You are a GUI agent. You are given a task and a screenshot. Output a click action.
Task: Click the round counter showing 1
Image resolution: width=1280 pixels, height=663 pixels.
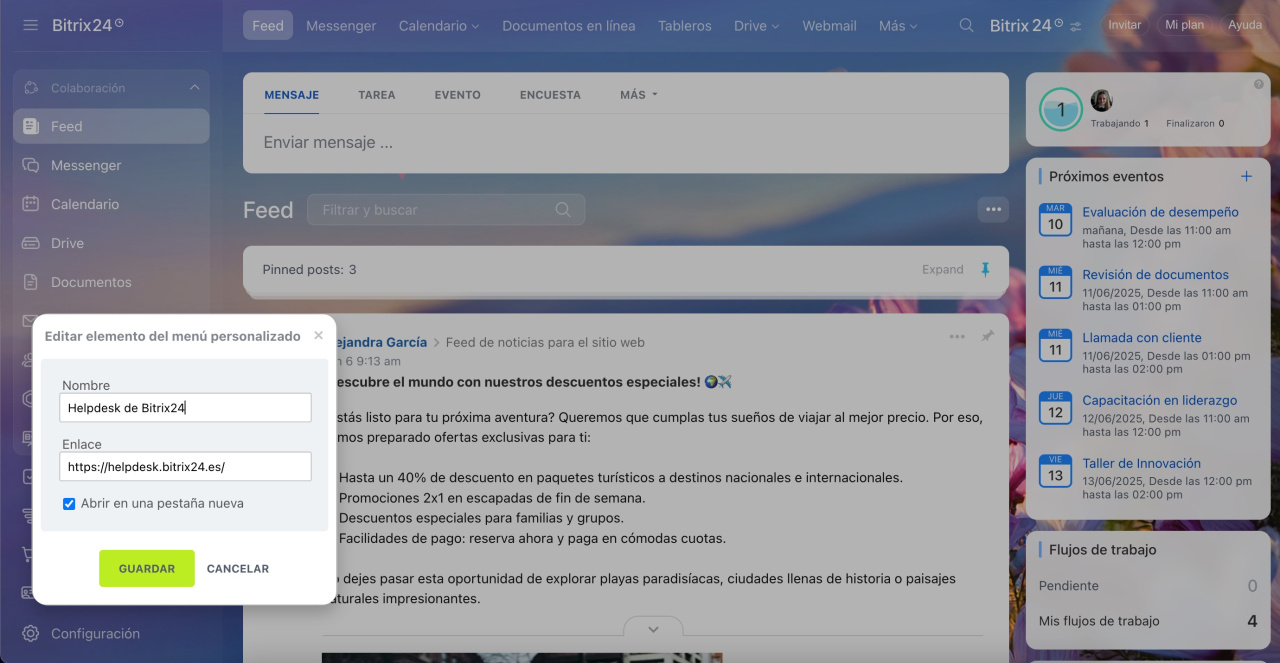click(x=1061, y=110)
